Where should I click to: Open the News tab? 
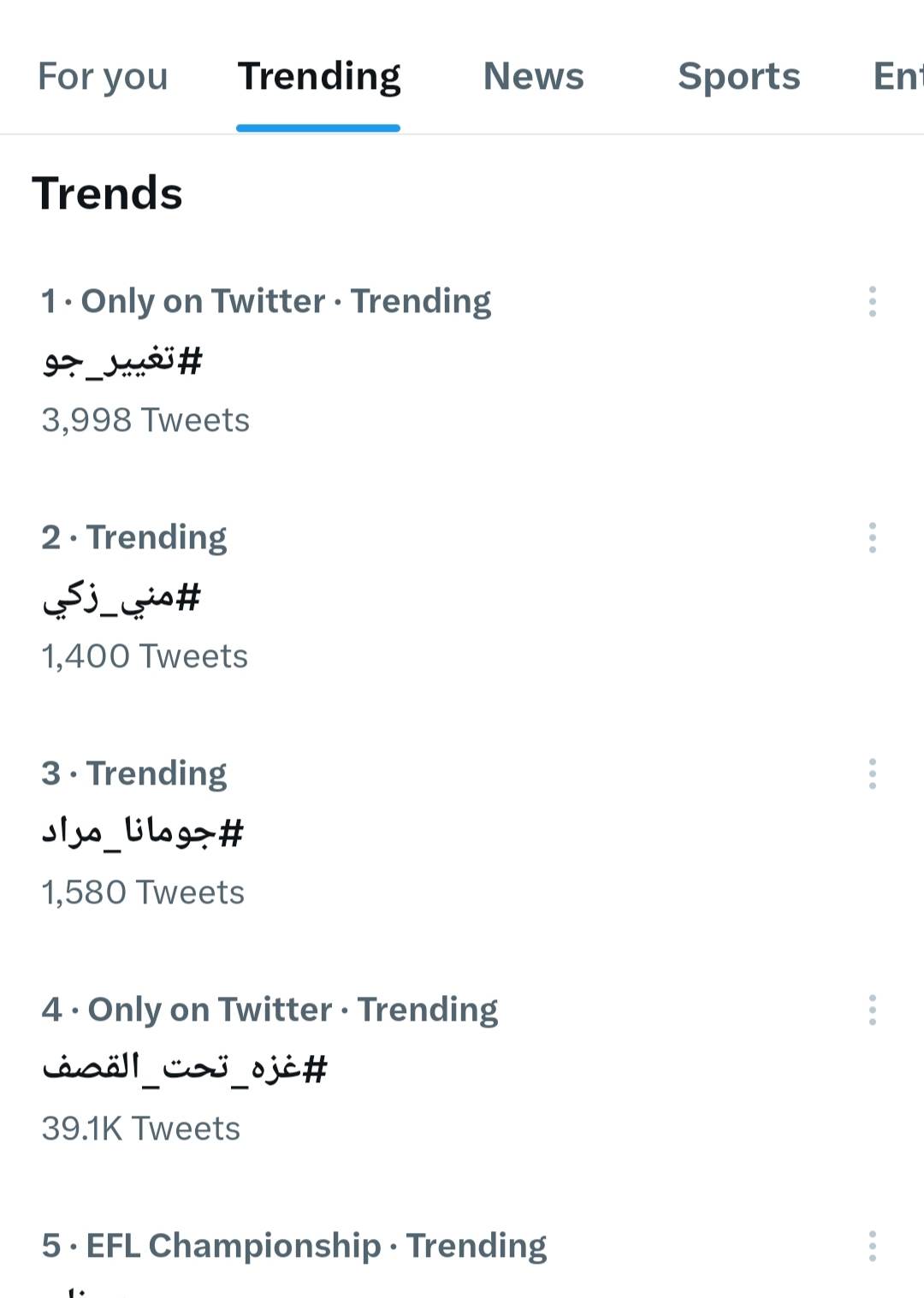tap(533, 77)
